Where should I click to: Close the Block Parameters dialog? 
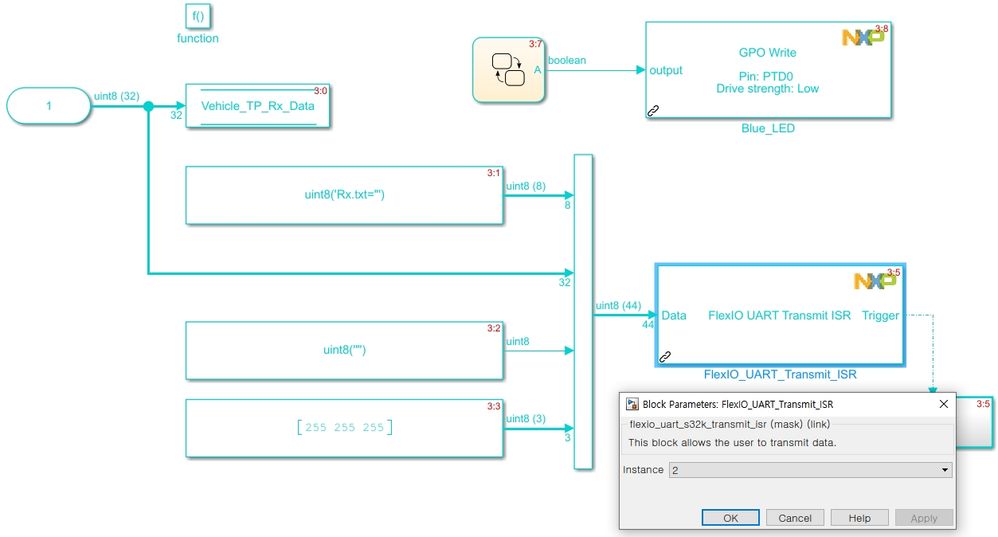[944, 404]
